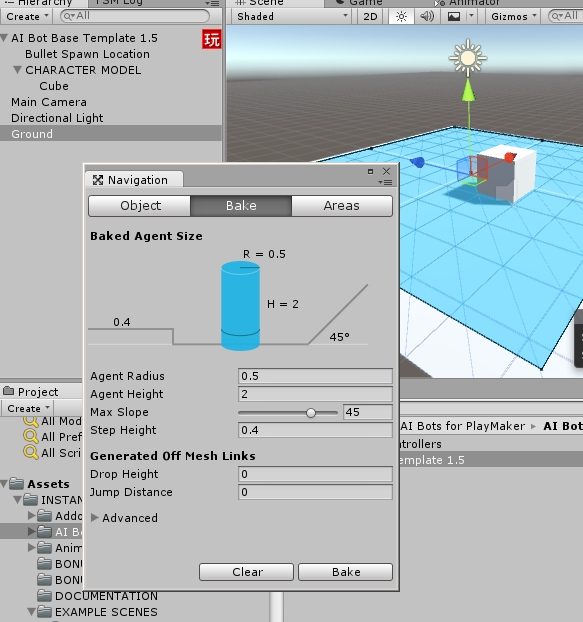Screen dimensions: 583x622
Task: Adjust the Max Slope slider handle
Action: click(311, 413)
